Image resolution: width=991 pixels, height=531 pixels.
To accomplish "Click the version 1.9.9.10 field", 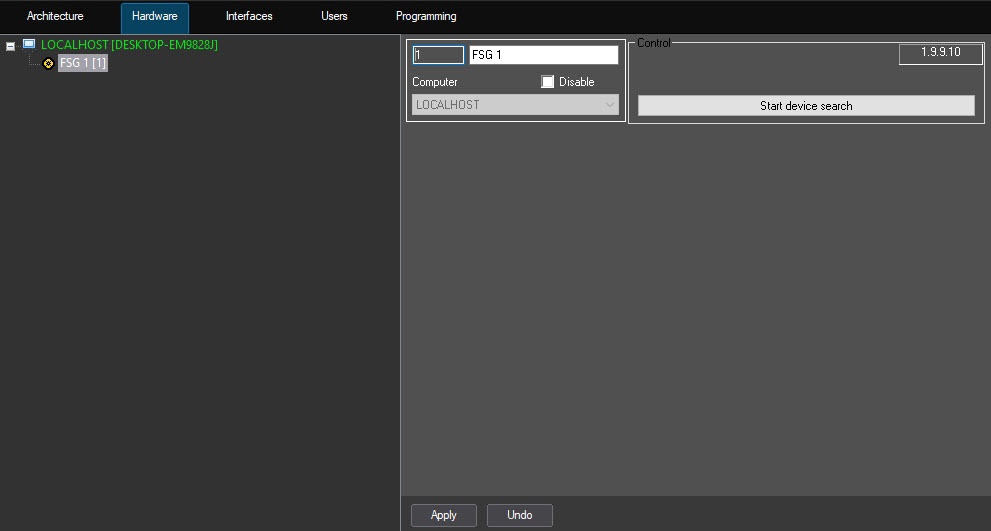I will [940, 54].
